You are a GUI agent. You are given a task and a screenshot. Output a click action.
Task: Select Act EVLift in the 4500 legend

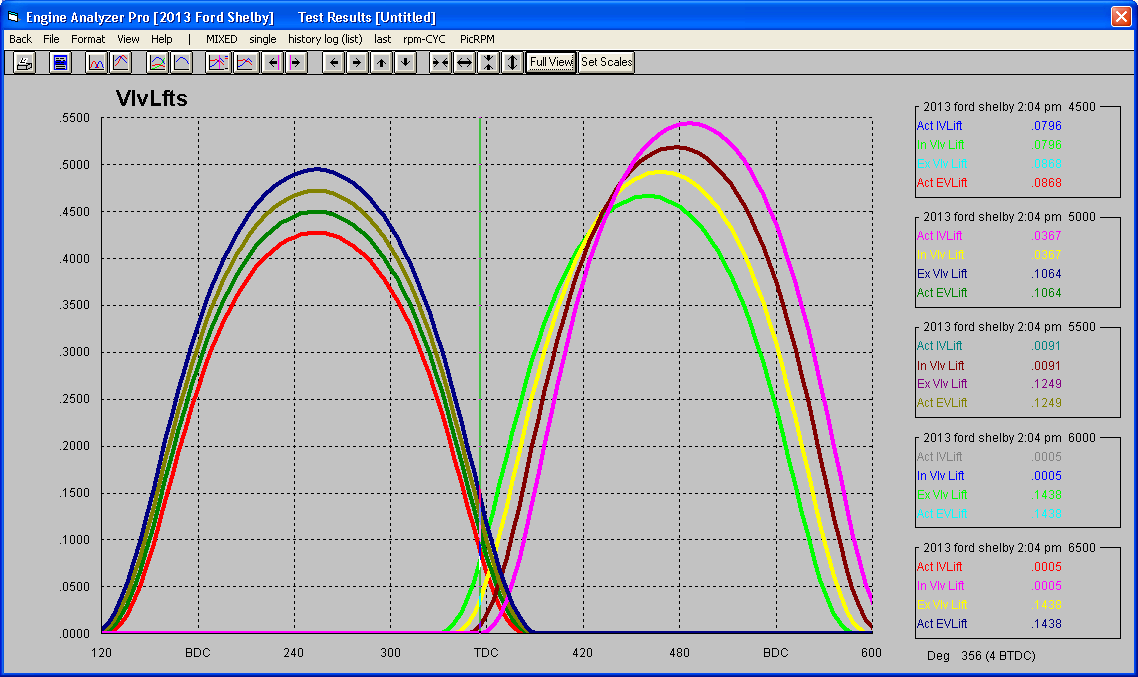coord(942,183)
